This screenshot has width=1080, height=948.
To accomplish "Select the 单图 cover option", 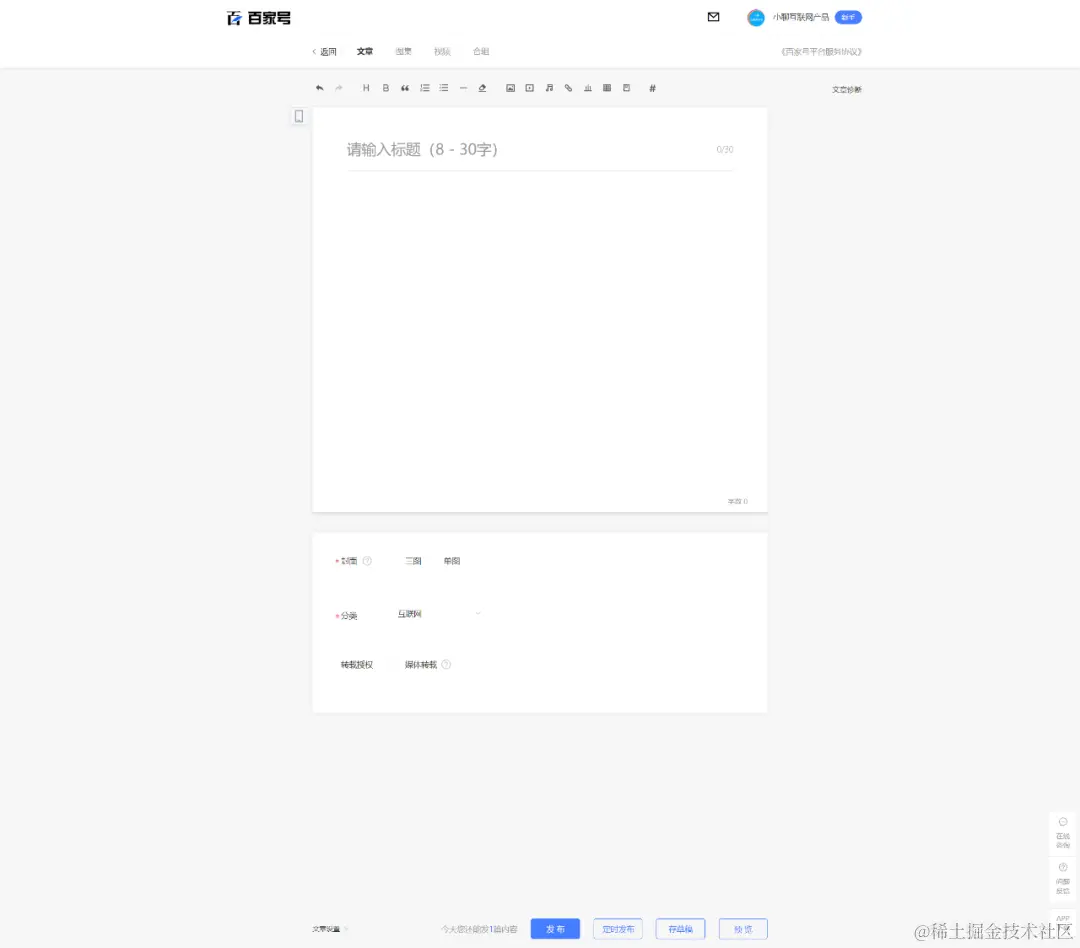I will 452,561.
